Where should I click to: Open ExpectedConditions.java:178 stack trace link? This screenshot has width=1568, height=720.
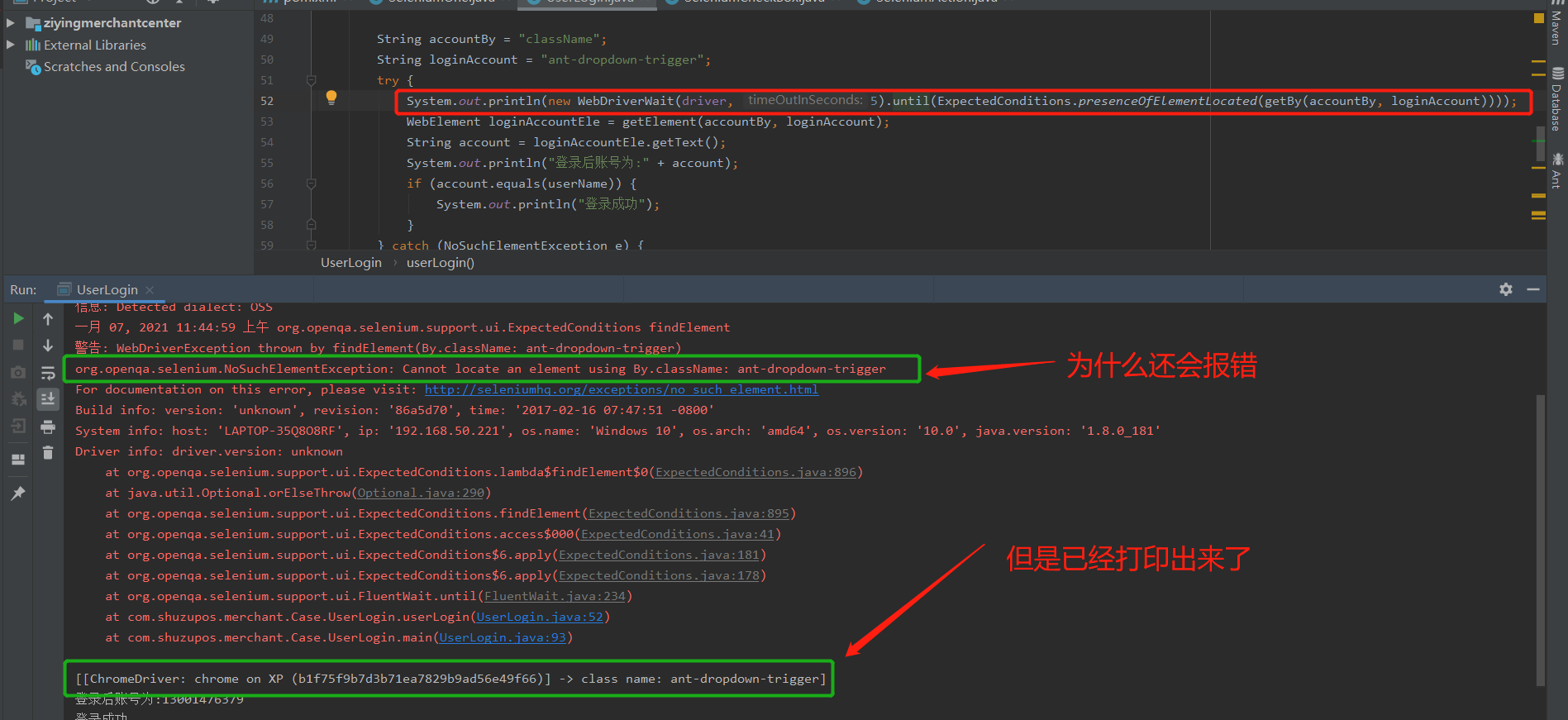[659, 575]
